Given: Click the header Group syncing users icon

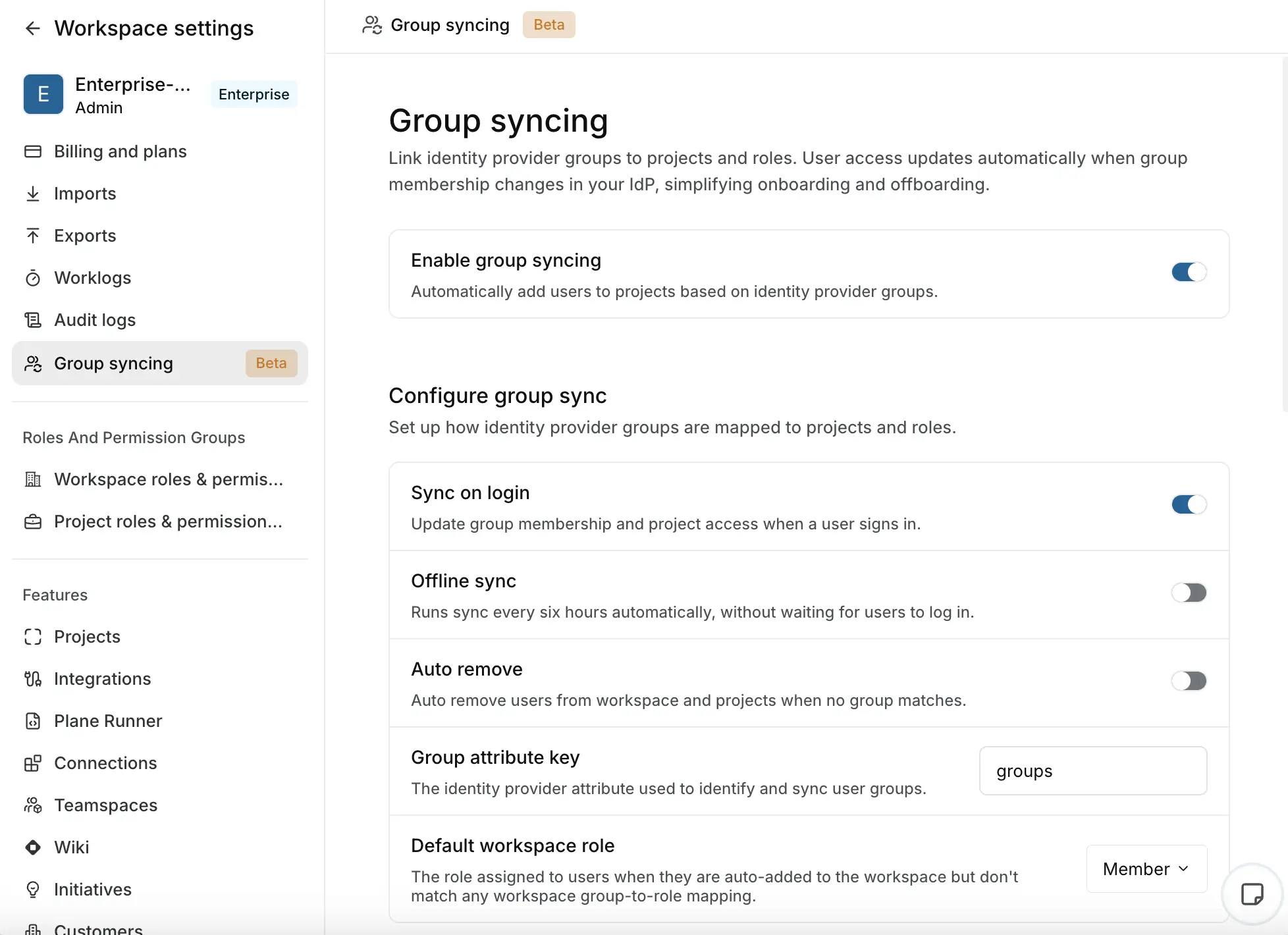Looking at the screenshot, I should (x=372, y=25).
